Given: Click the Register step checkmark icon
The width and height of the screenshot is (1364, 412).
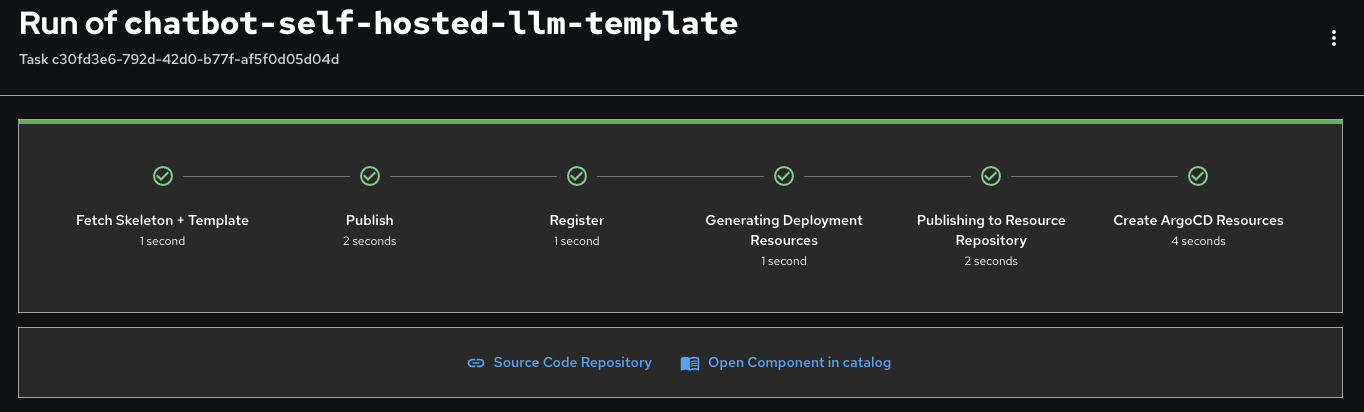Looking at the screenshot, I should 577,176.
